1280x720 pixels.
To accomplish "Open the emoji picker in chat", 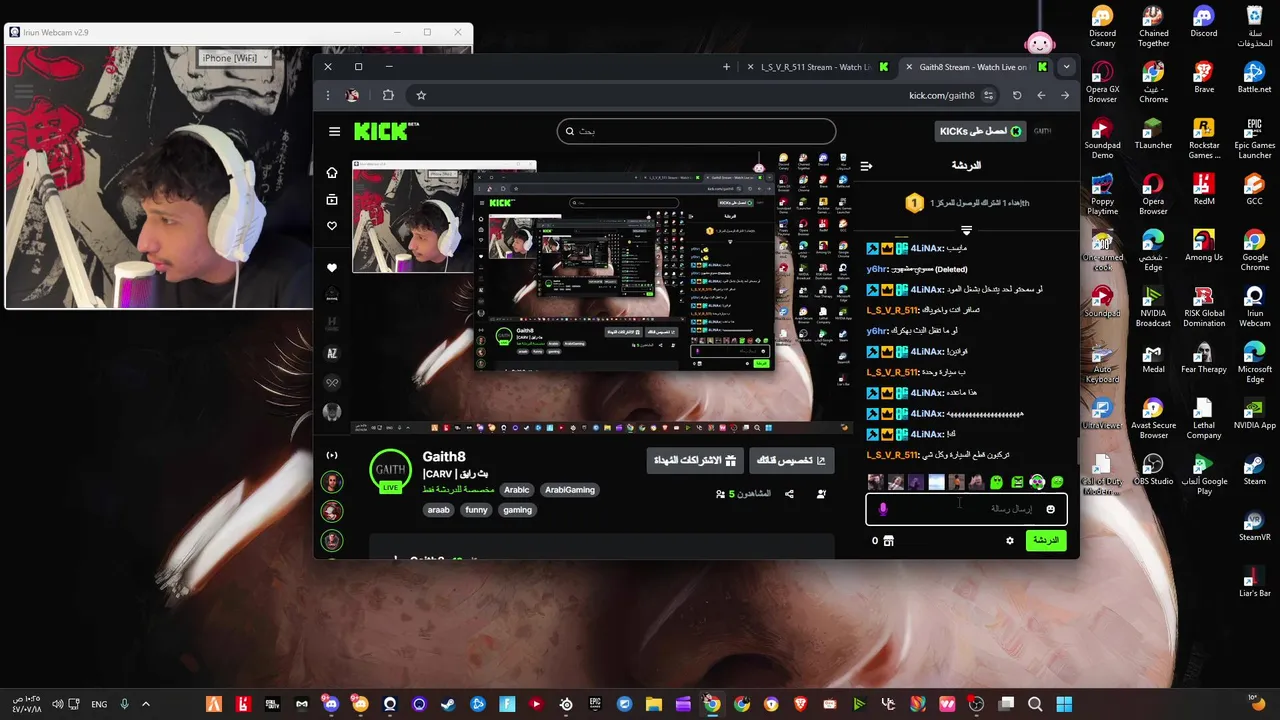I will pyautogui.click(x=1050, y=509).
